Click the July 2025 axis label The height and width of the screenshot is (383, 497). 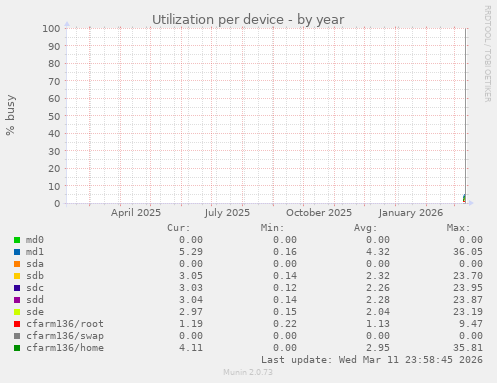[x=227, y=213]
